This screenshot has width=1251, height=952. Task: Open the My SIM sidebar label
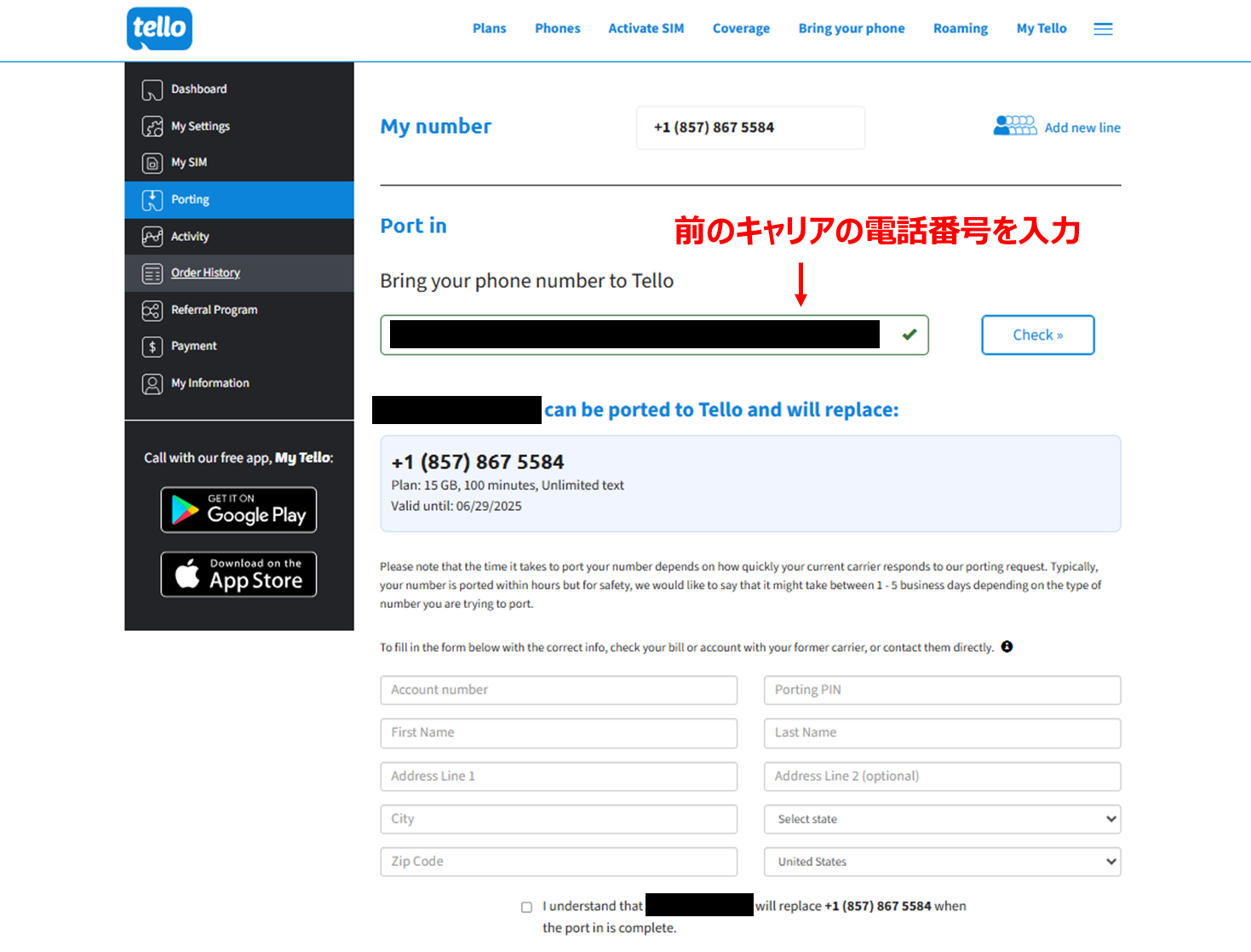pyautogui.click(x=189, y=162)
